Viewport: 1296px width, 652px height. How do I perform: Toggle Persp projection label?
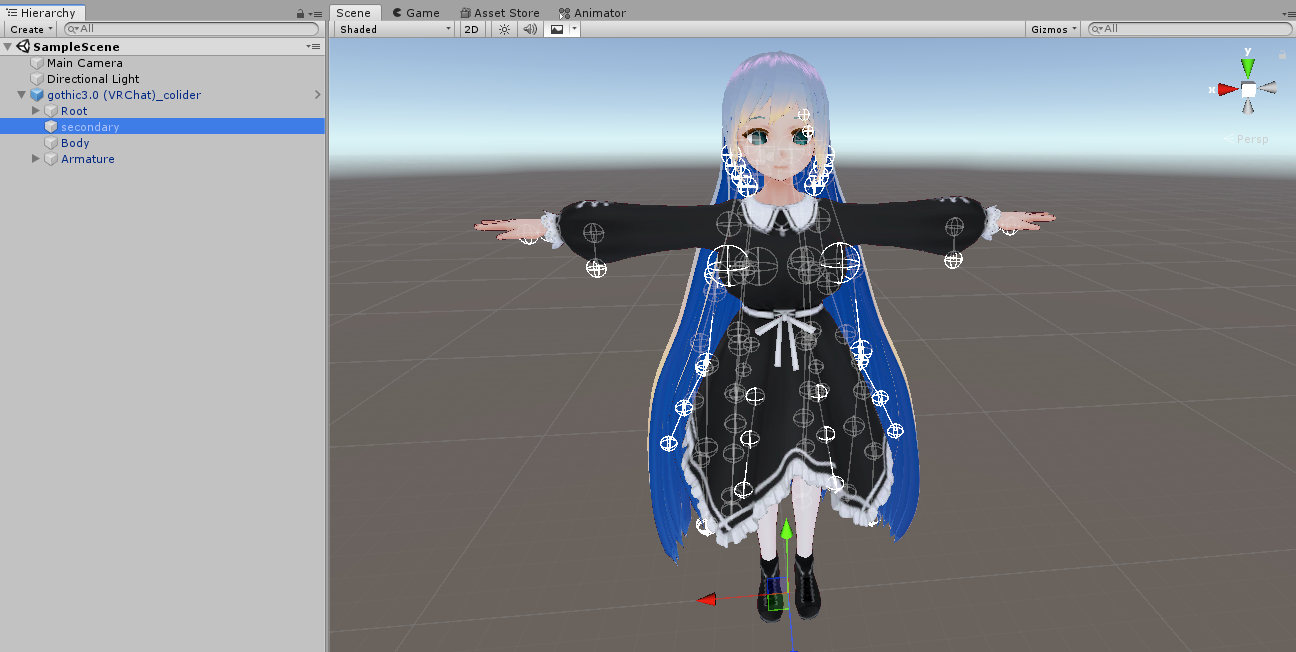1246,139
